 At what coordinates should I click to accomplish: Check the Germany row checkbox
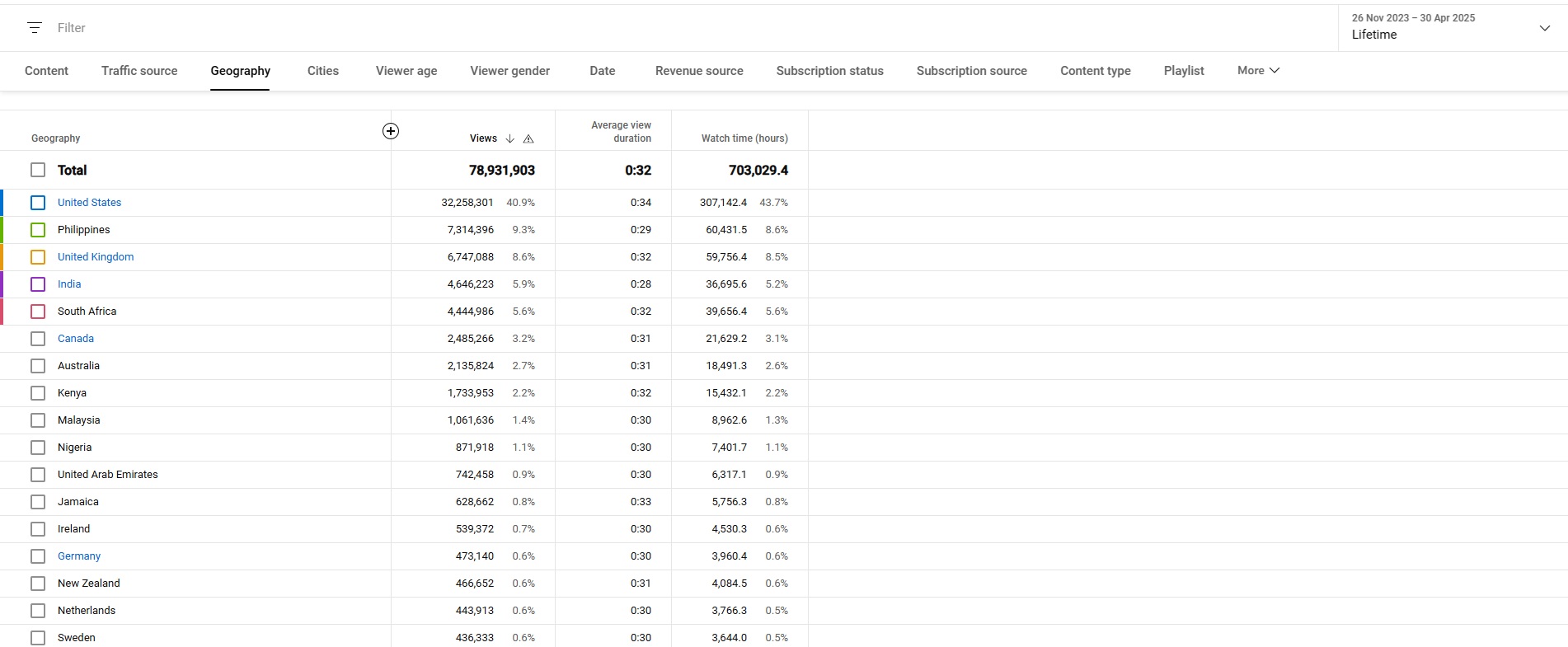38,556
